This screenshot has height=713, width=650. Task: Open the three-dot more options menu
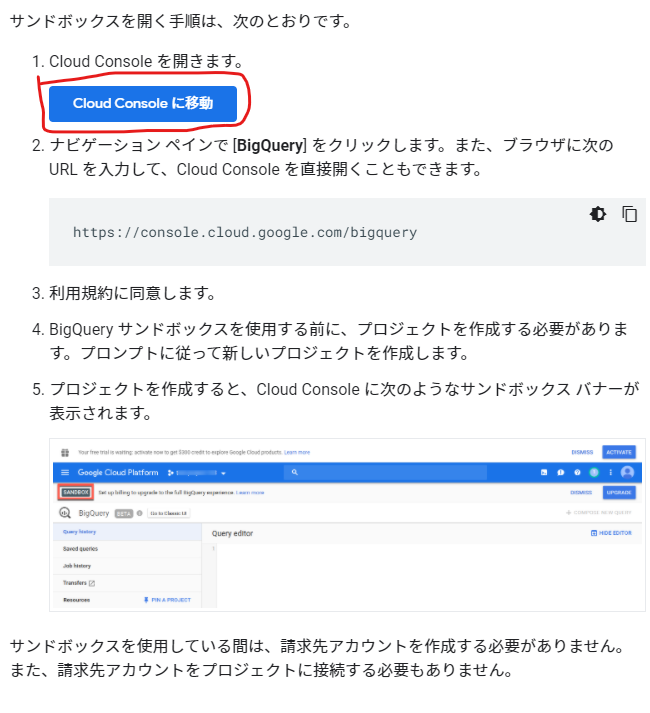click(x=610, y=472)
